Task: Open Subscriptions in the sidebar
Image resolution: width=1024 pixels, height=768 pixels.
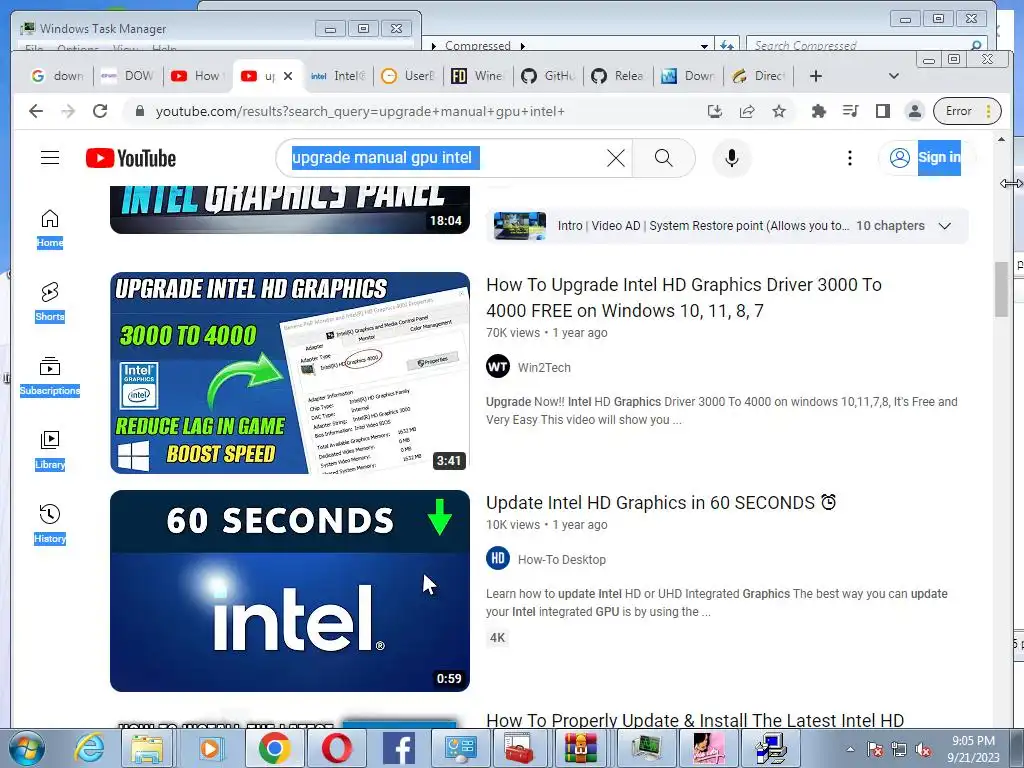Action: point(50,377)
